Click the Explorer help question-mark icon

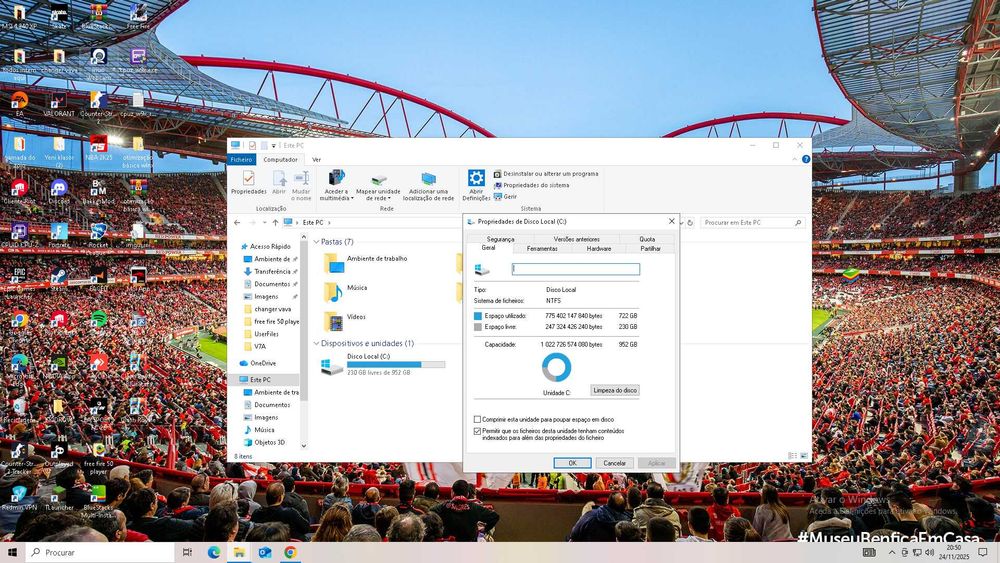tap(805, 159)
